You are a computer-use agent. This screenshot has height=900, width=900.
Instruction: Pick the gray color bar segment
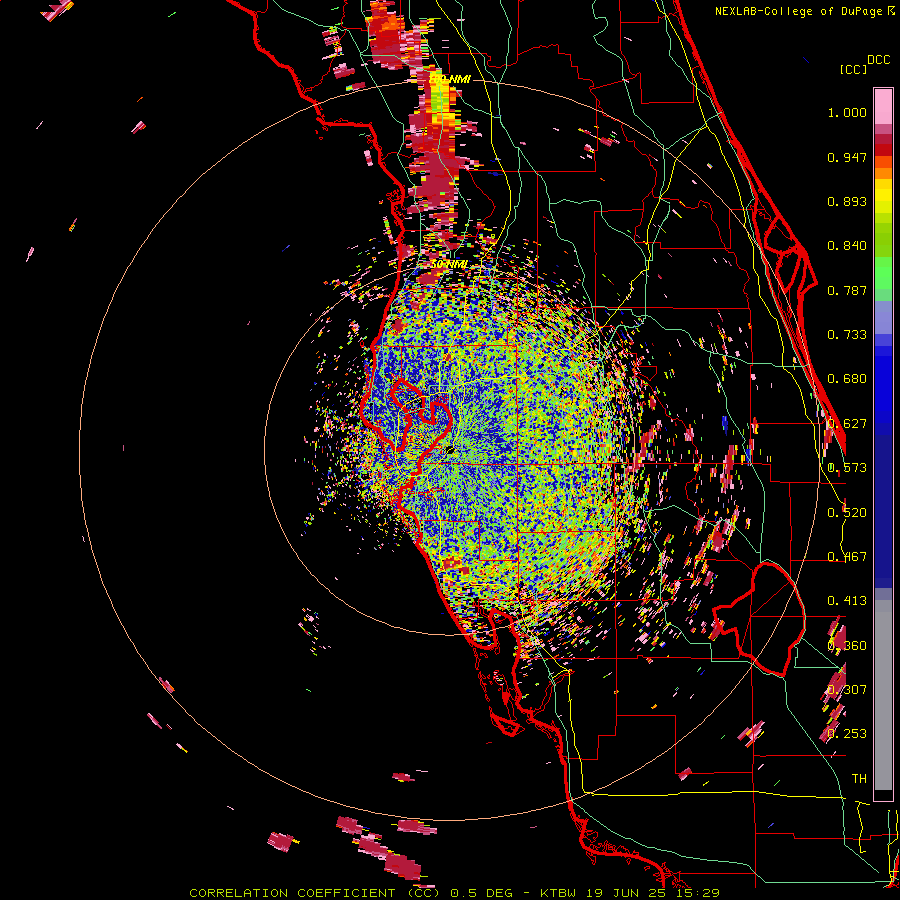coord(883,695)
